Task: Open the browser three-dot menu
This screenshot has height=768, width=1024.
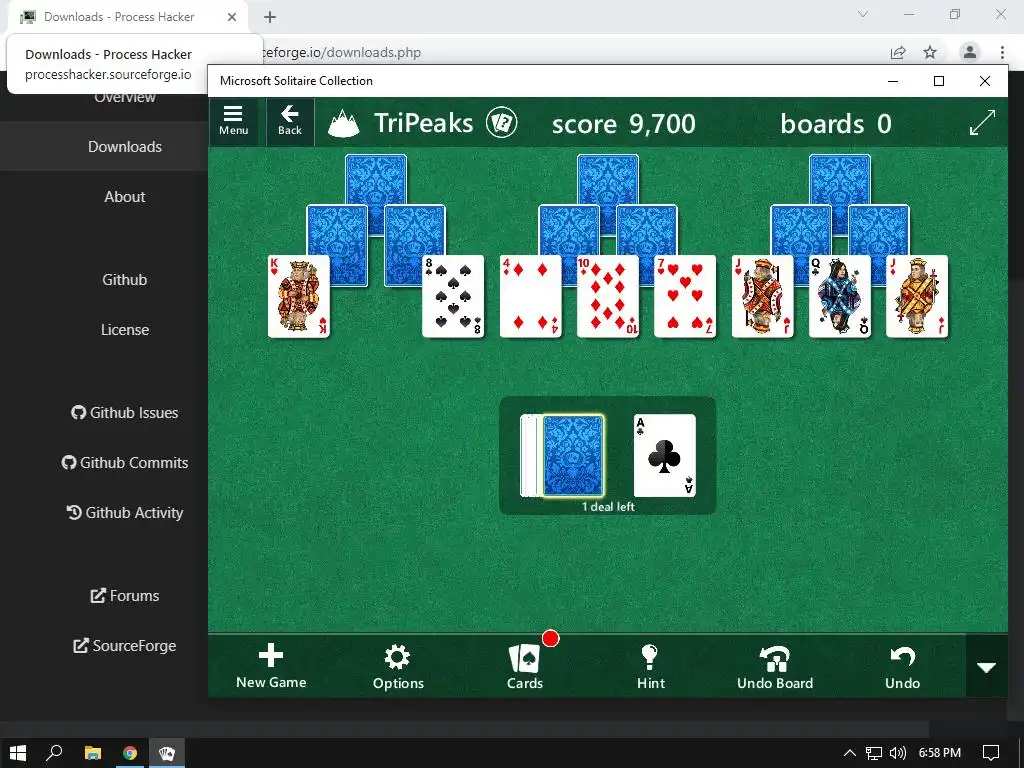Action: (x=1002, y=52)
